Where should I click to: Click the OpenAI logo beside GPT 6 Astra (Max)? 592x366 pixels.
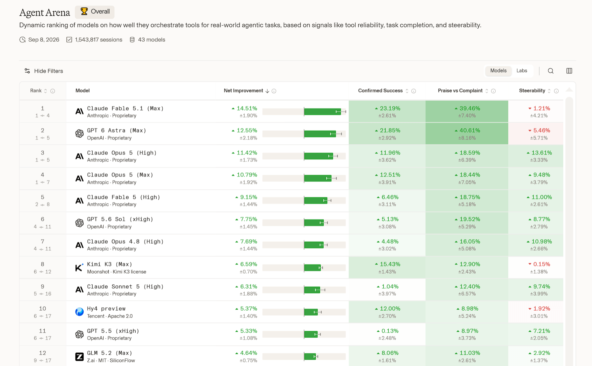point(79,133)
